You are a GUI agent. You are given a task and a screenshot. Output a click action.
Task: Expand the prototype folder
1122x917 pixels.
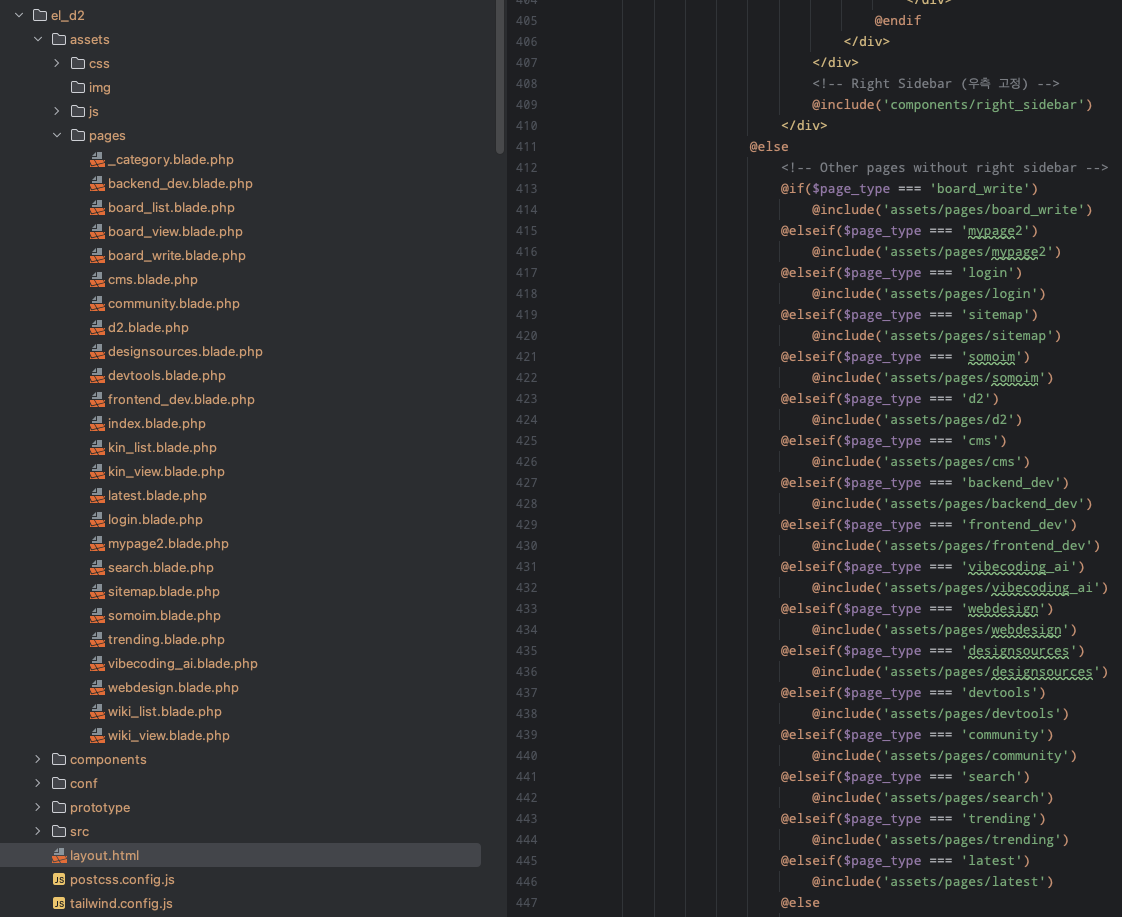[x=38, y=808]
